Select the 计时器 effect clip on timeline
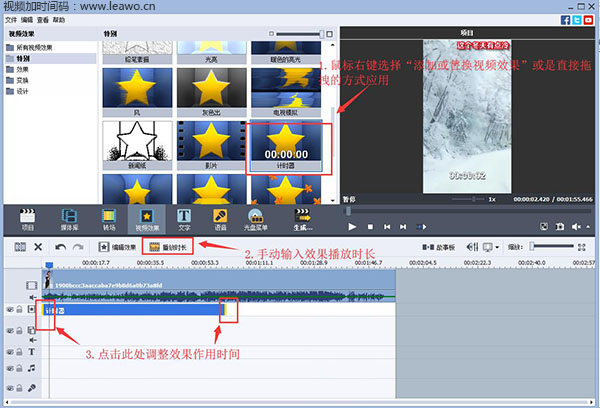 tap(134, 310)
